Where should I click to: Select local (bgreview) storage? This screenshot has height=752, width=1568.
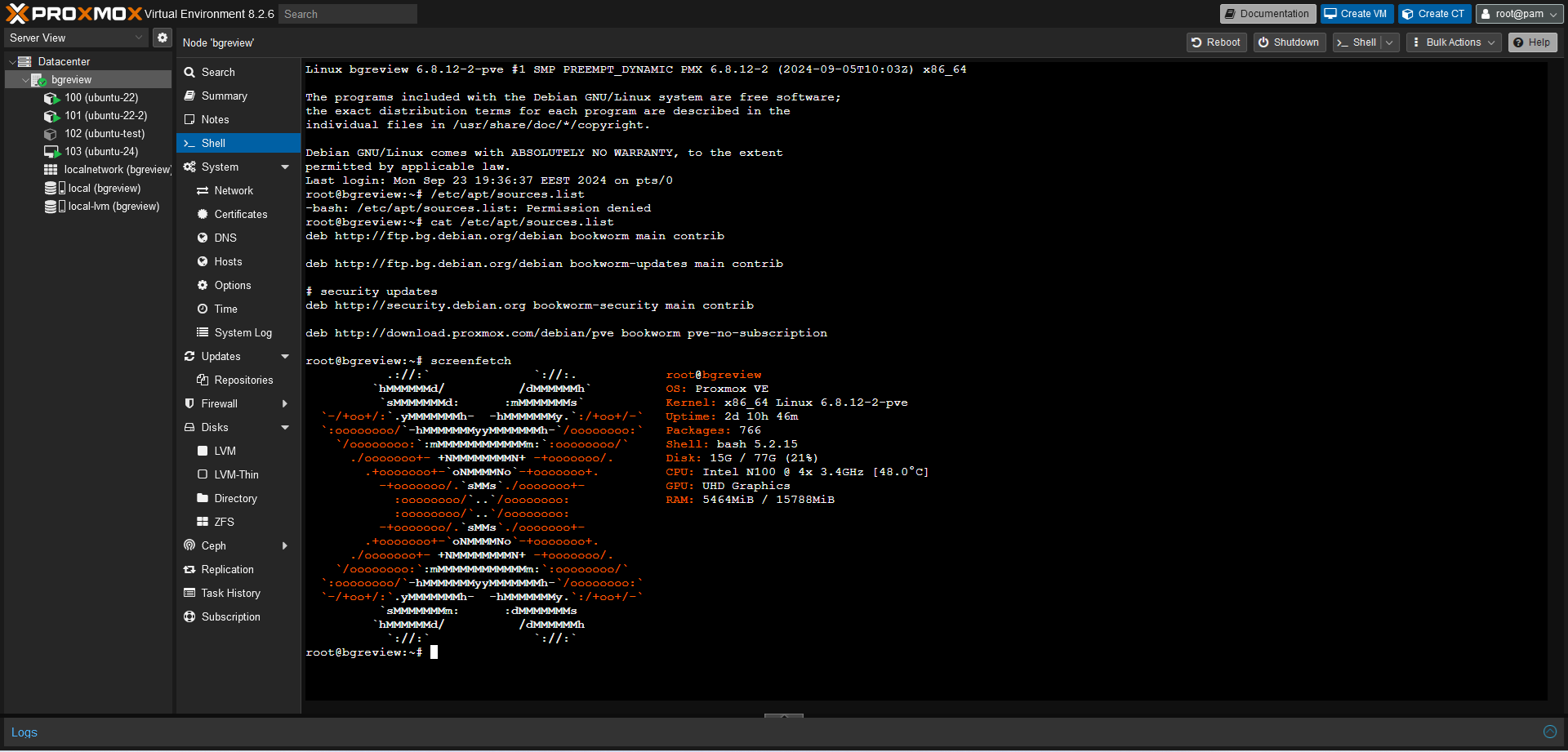pyautogui.click(x=104, y=188)
